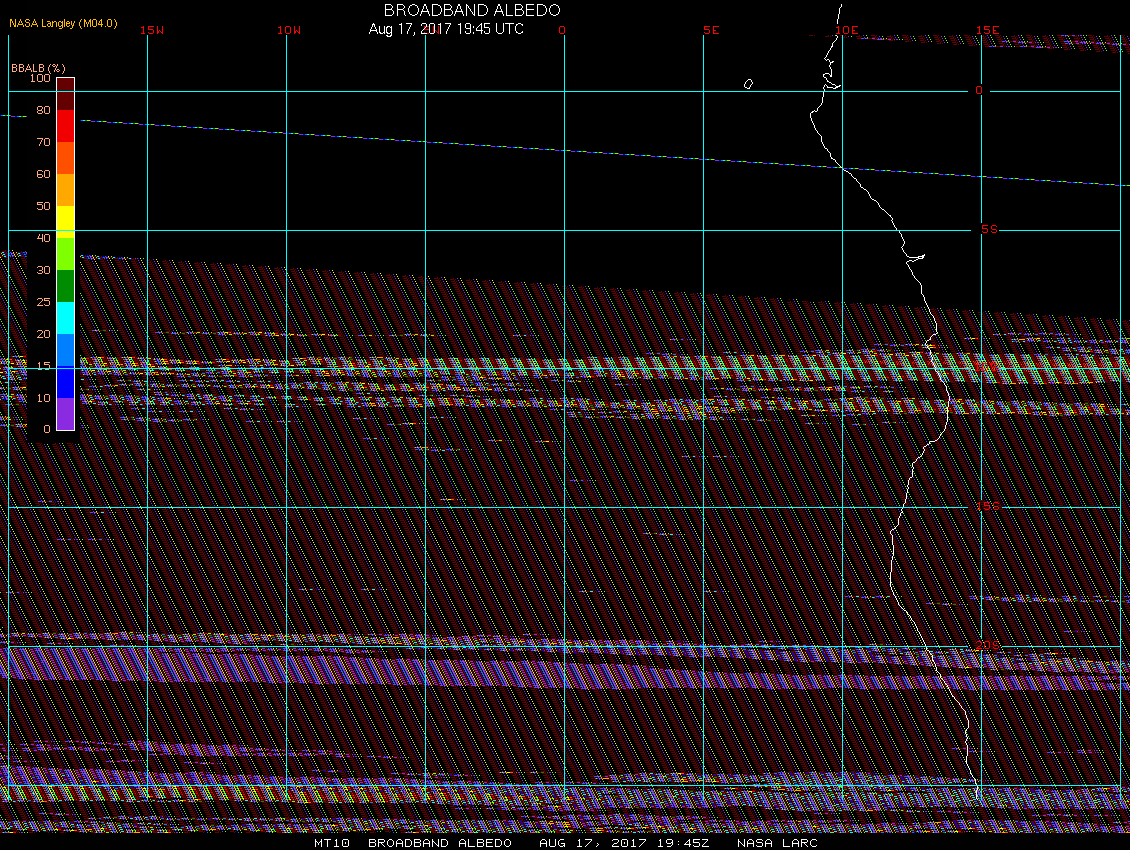Select the yellow 40-50 colorbar swatch
Image resolution: width=1130 pixels, height=850 pixels.
(x=66, y=222)
